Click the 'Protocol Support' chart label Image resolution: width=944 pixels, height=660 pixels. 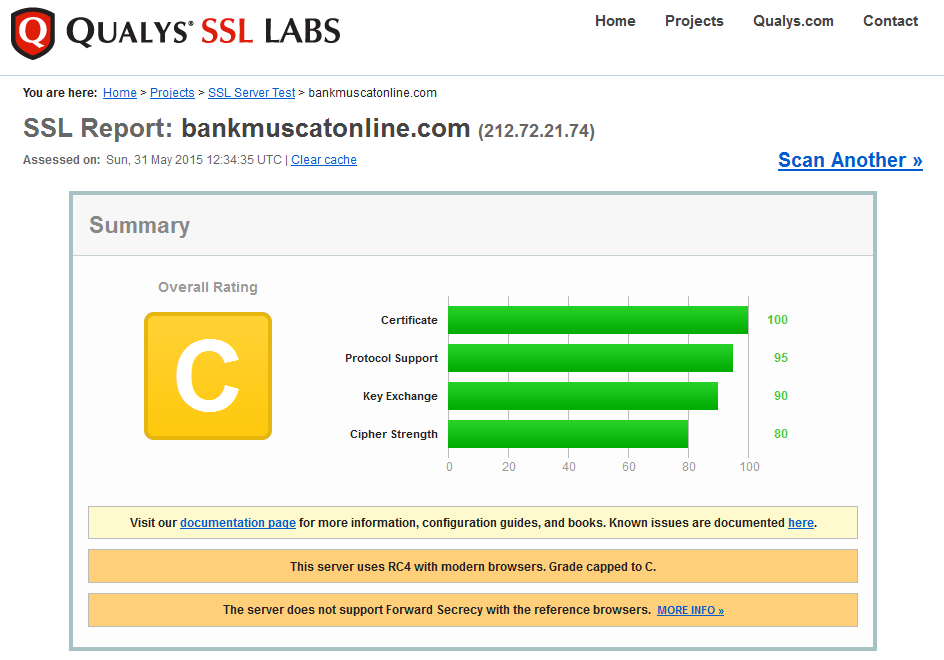coord(391,358)
